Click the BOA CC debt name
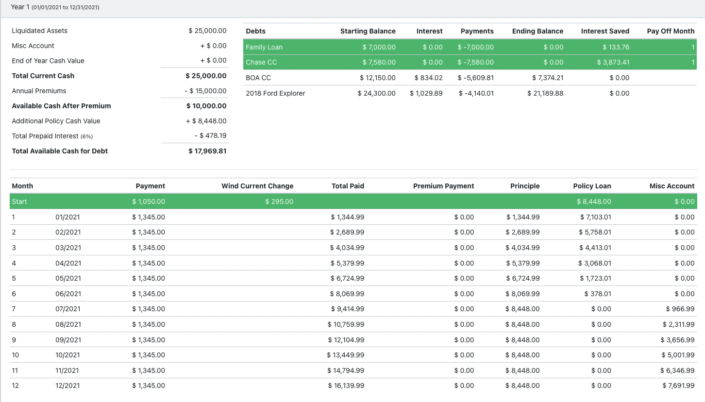The width and height of the screenshot is (705, 402). (258, 77)
